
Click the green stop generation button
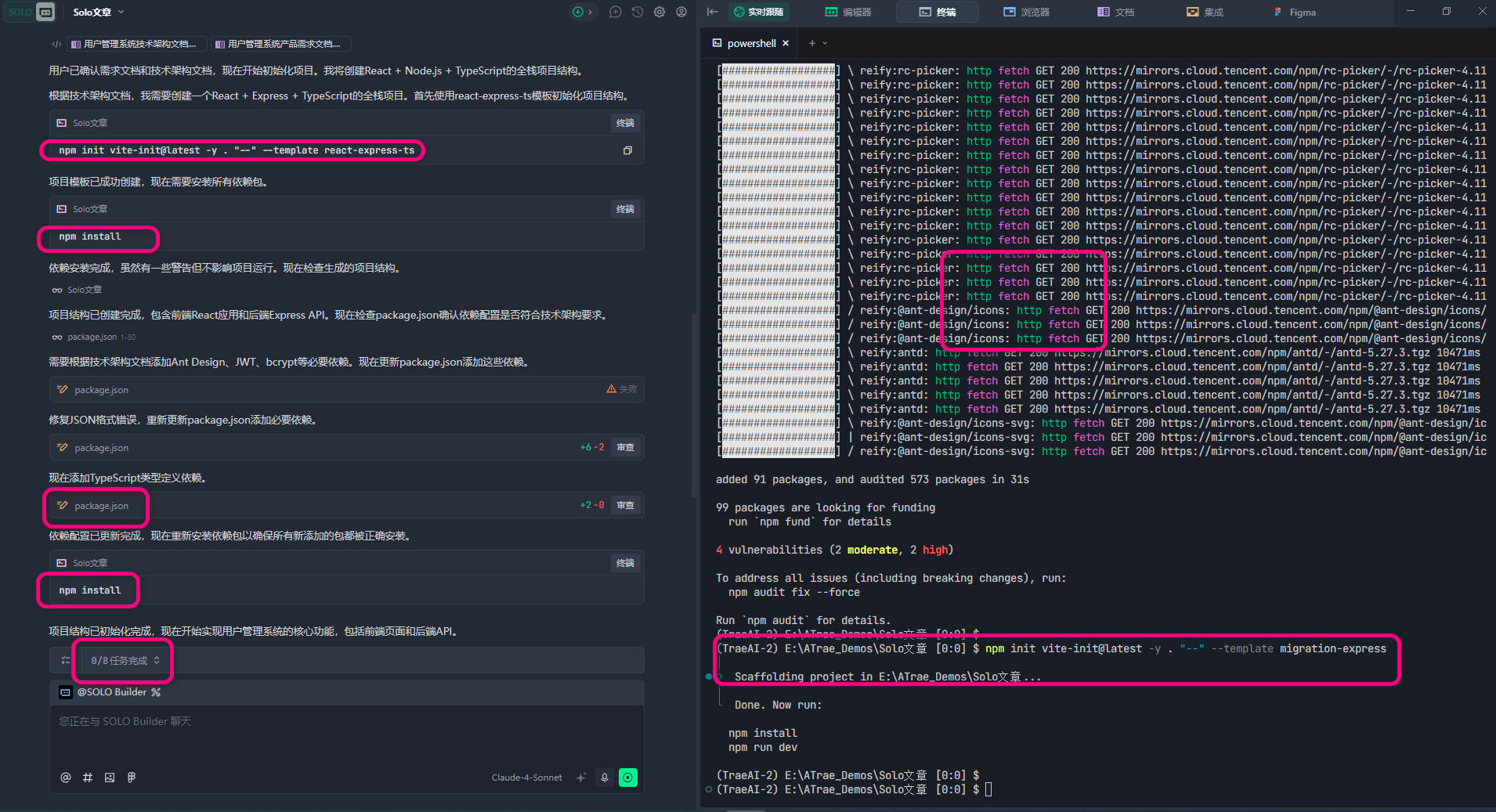click(x=628, y=778)
